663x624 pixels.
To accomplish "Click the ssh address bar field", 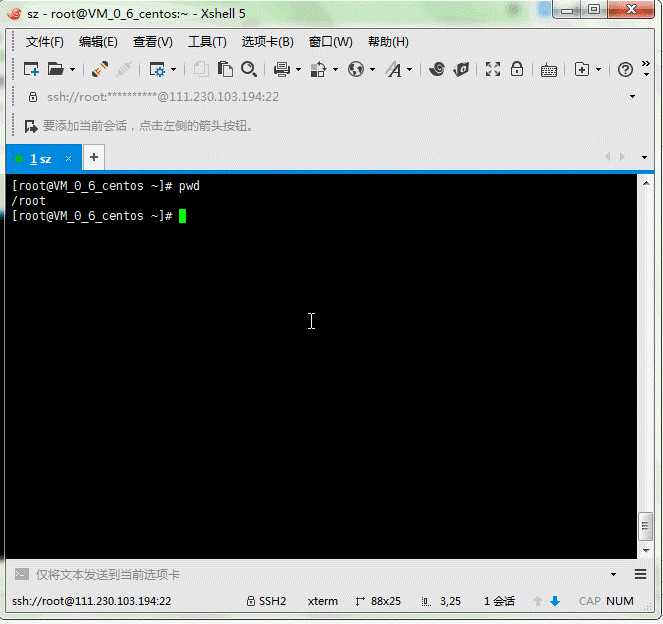I will click(x=330, y=97).
